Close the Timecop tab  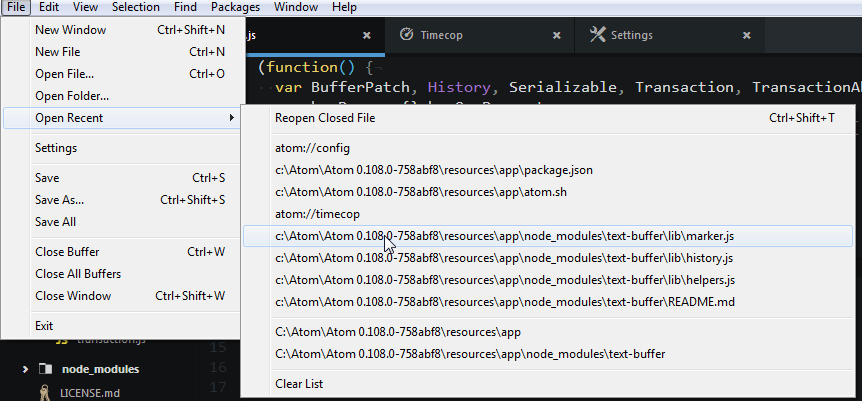pyautogui.click(x=557, y=35)
